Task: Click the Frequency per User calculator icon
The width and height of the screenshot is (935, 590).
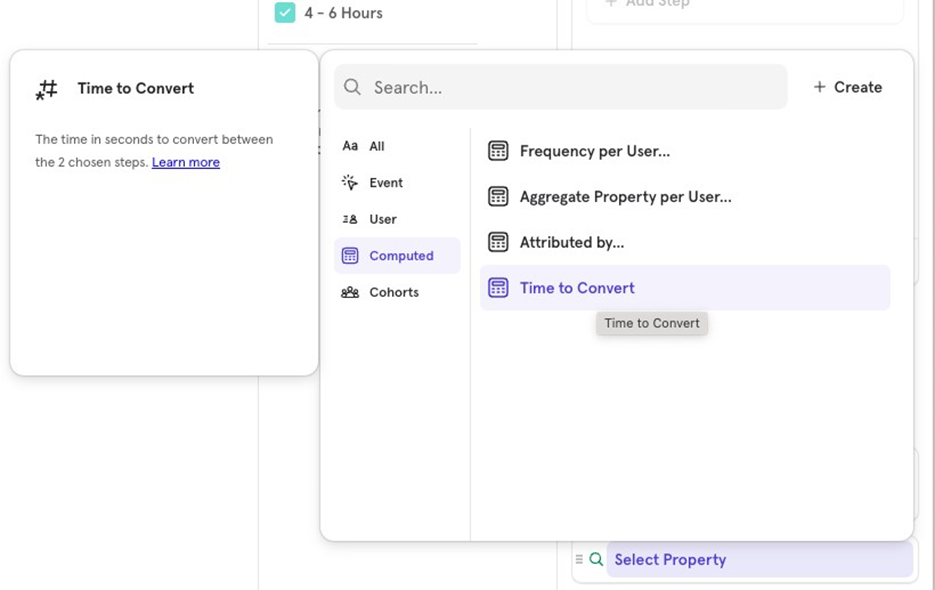Action: click(498, 151)
